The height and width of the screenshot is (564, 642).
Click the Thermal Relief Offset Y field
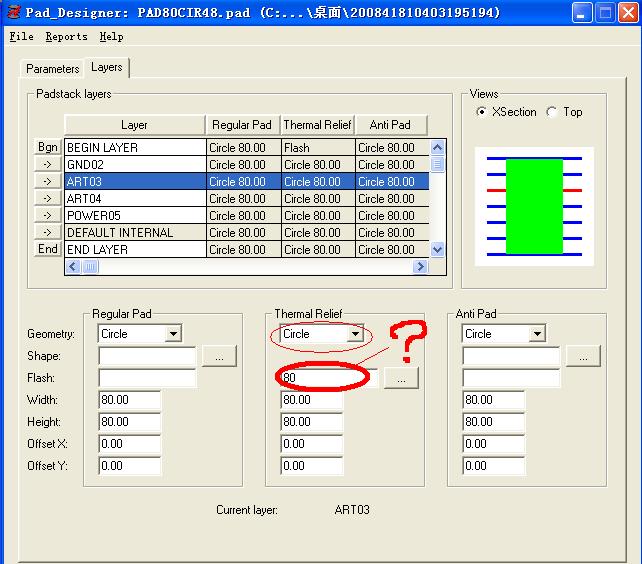tap(312, 466)
